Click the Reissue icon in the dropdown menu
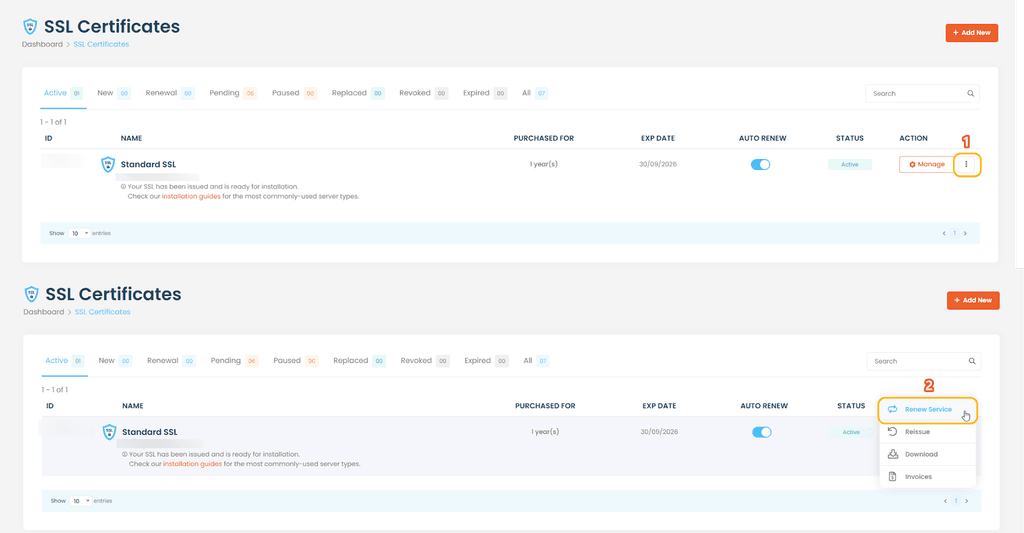 pos(892,432)
